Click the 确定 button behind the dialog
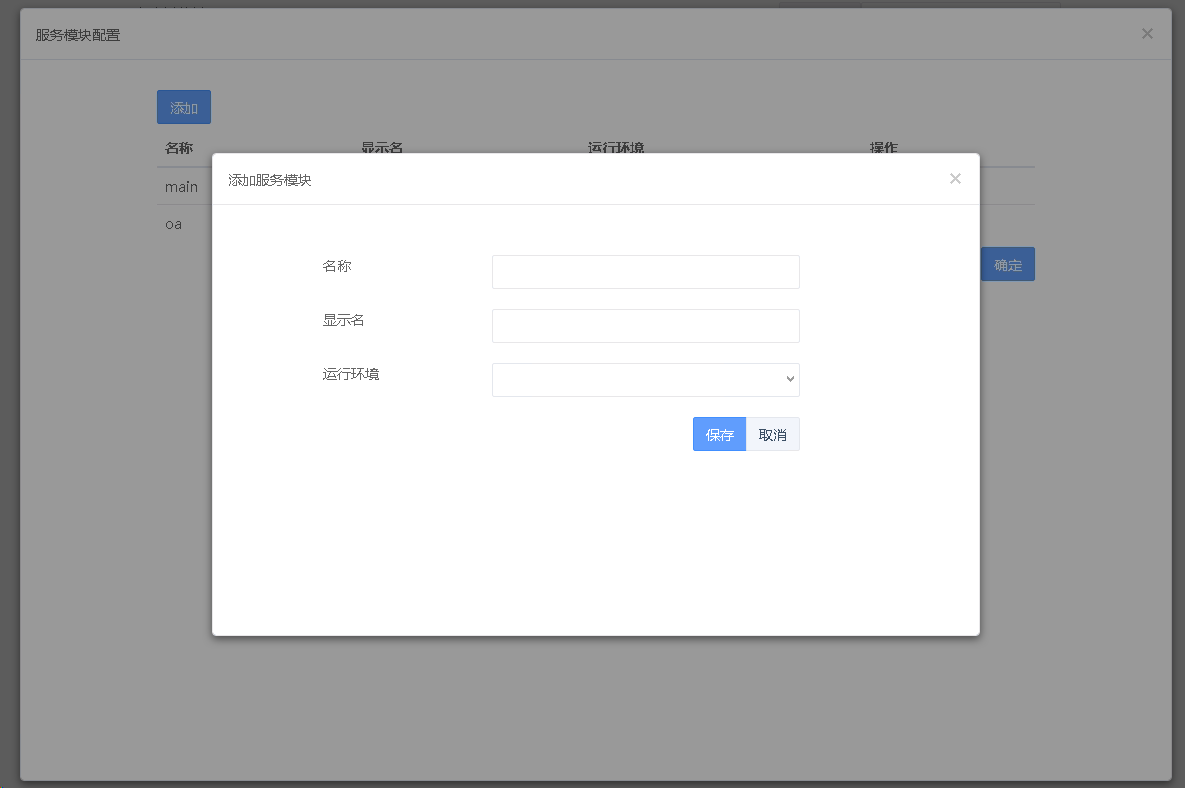Screen dimensions: 1185x788 [1007, 265]
